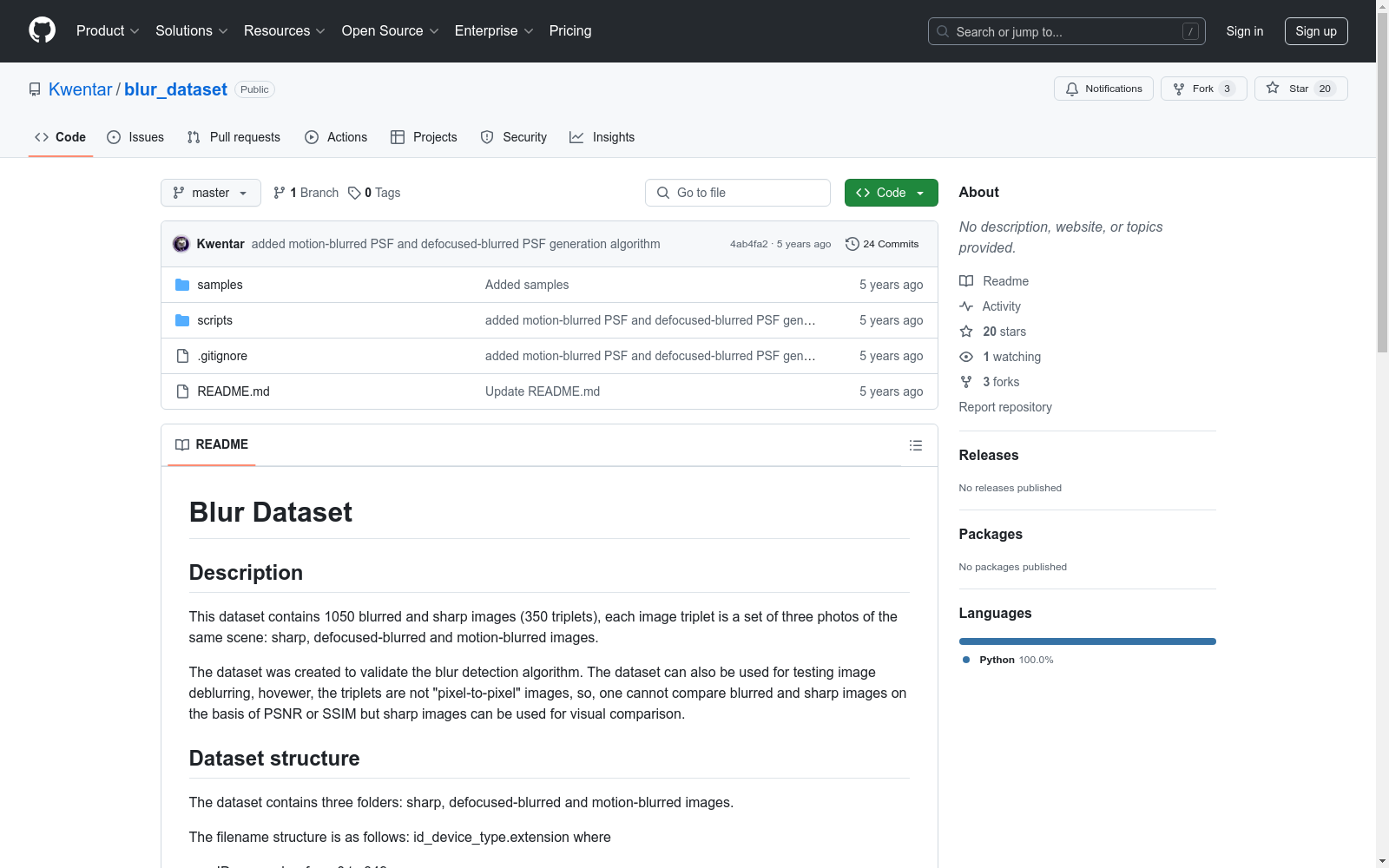Expand the Resources menu
Screen dimensions: 1389x868
[285, 31]
